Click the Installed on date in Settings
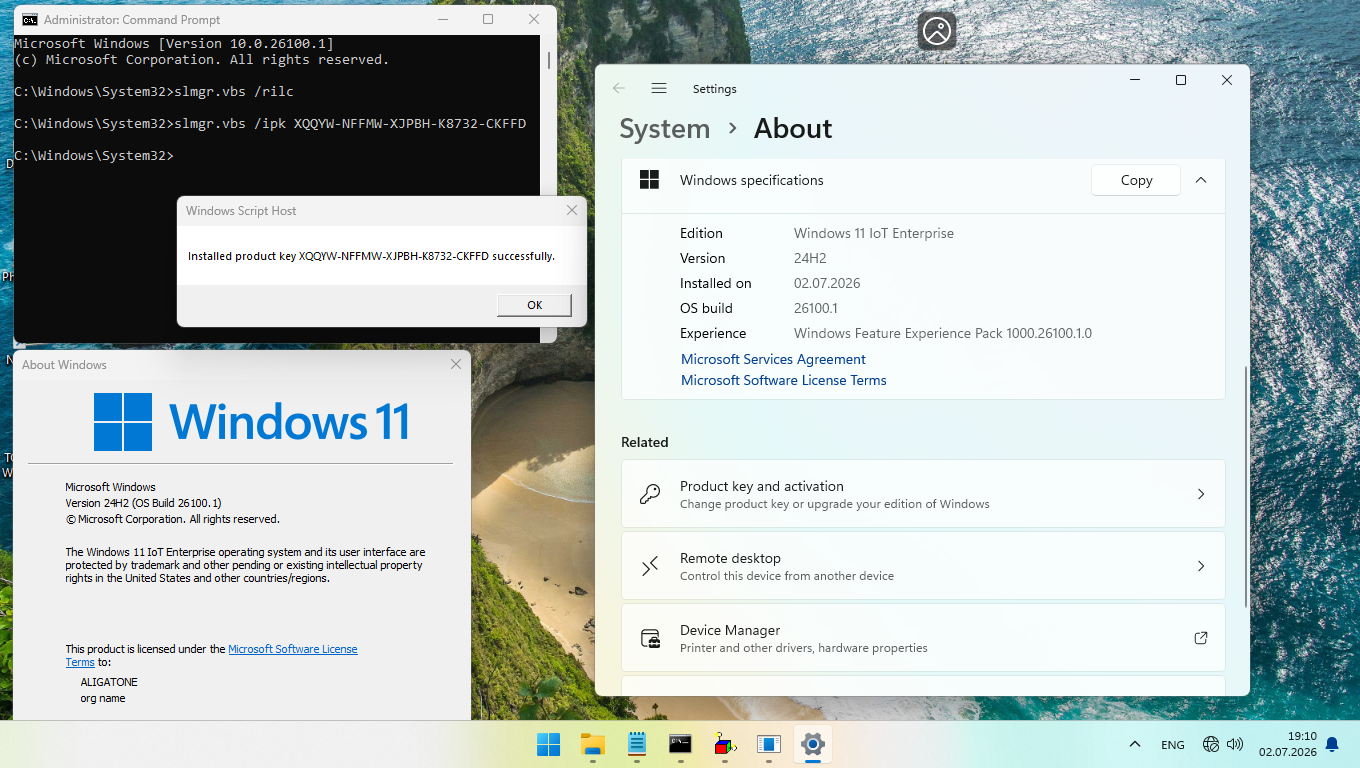The width and height of the screenshot is (1360, 768). click(x=827, y=283)
